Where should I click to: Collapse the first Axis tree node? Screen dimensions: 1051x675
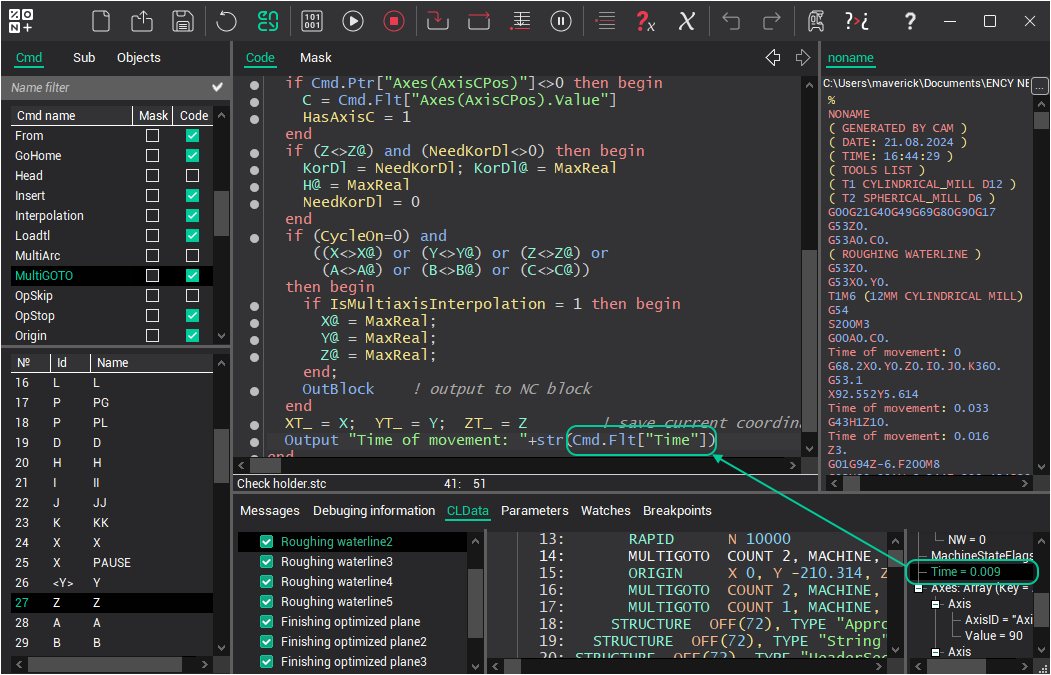[935, 604]
